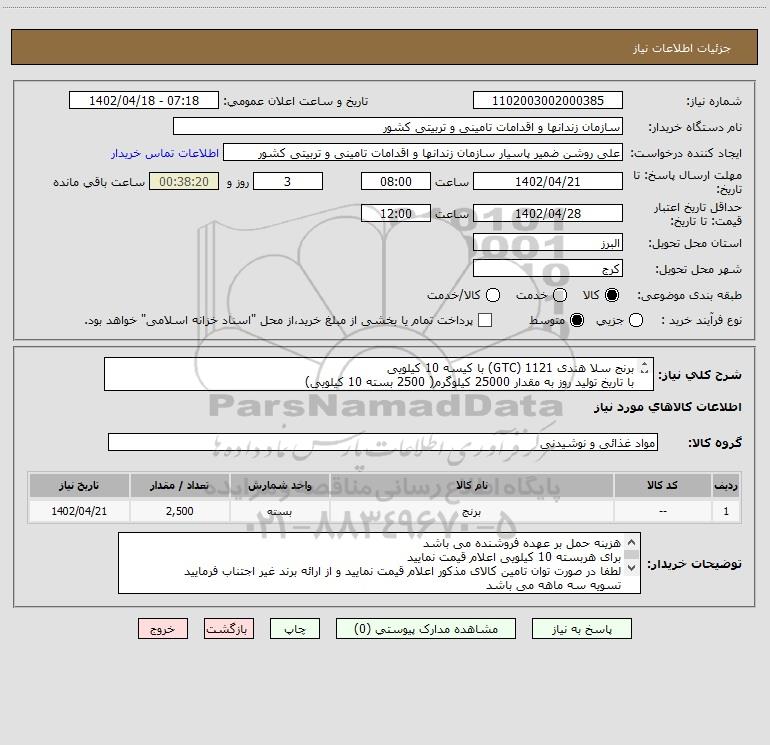Open مشاهده مدارک پیوستی (0) button
This screenshot has width=770, height=745.
pyautogui.click(x=426, y=629)
